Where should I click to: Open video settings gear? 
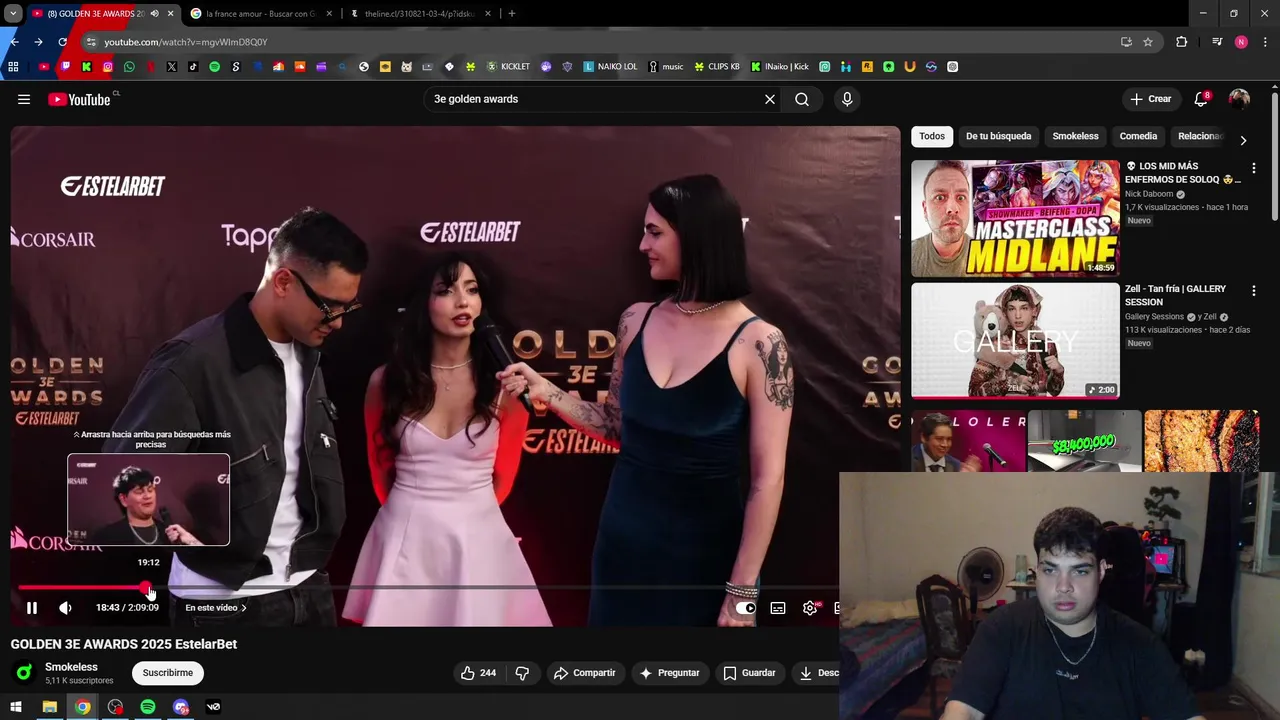click(x=810, y=608)
